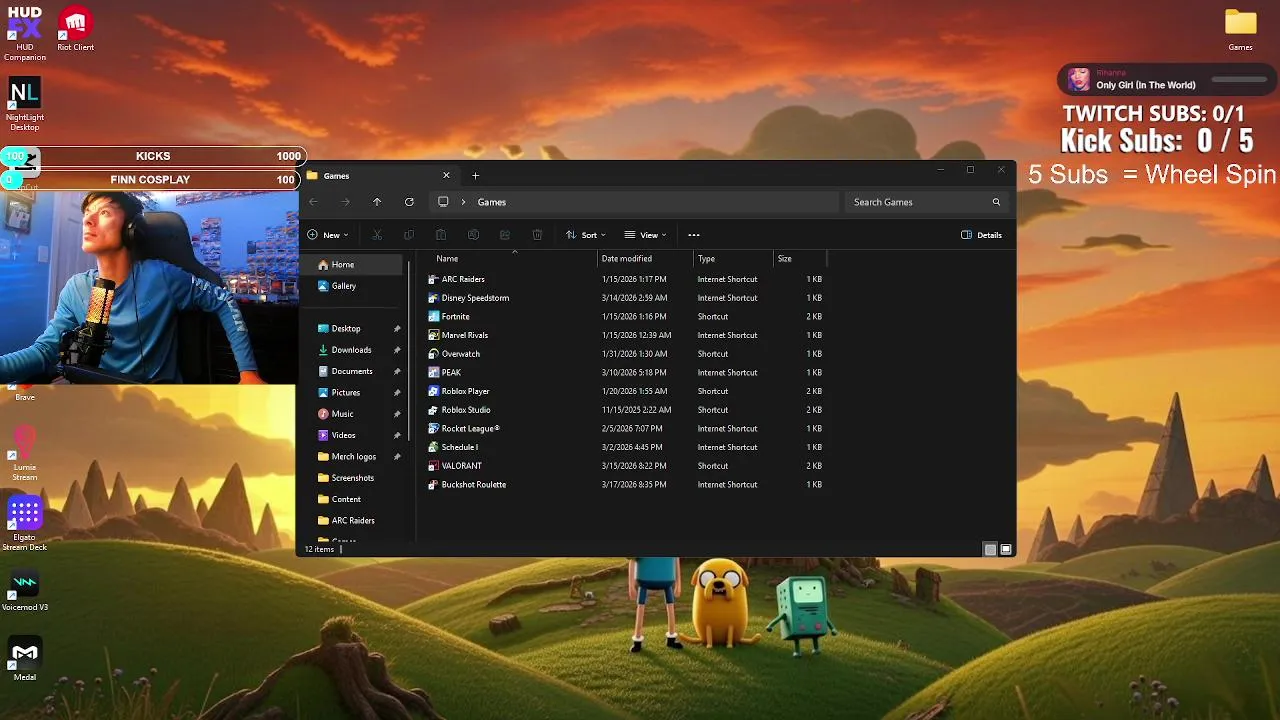1280x720 pixels.
Task: Go back in File Explorer
Action: (x=313, y=202)
